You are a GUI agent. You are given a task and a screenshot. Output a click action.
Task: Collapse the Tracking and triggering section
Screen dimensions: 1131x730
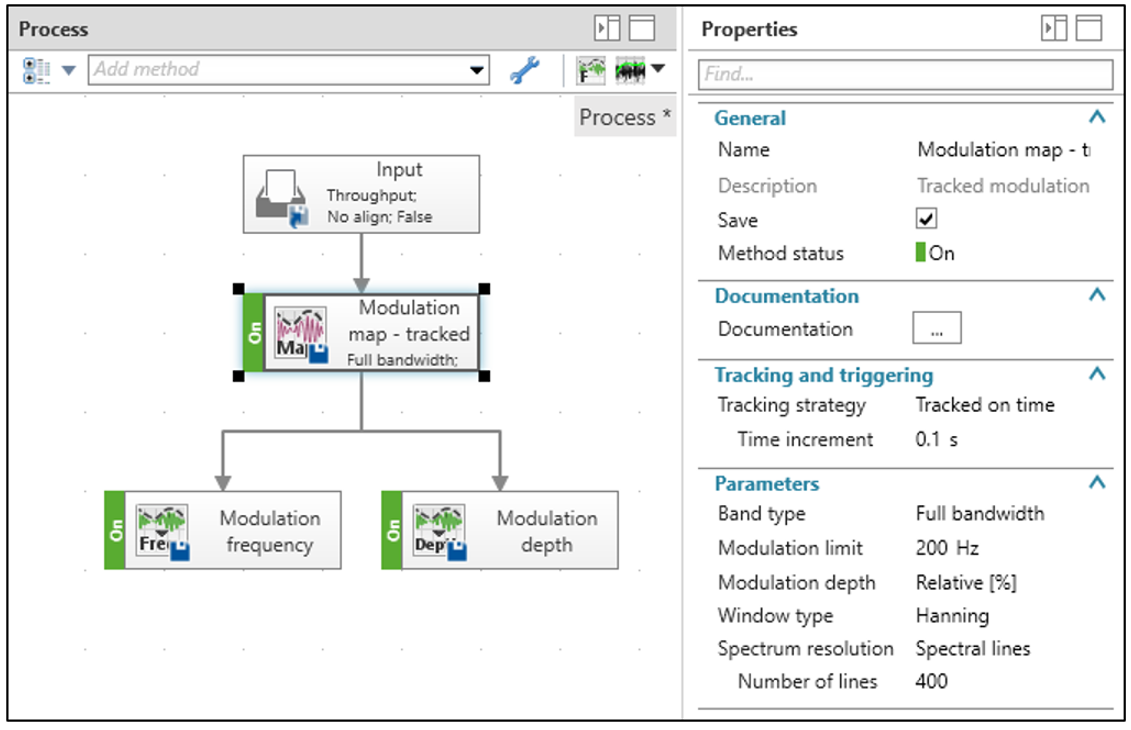pyautogui.click(x=1097, y=375)
